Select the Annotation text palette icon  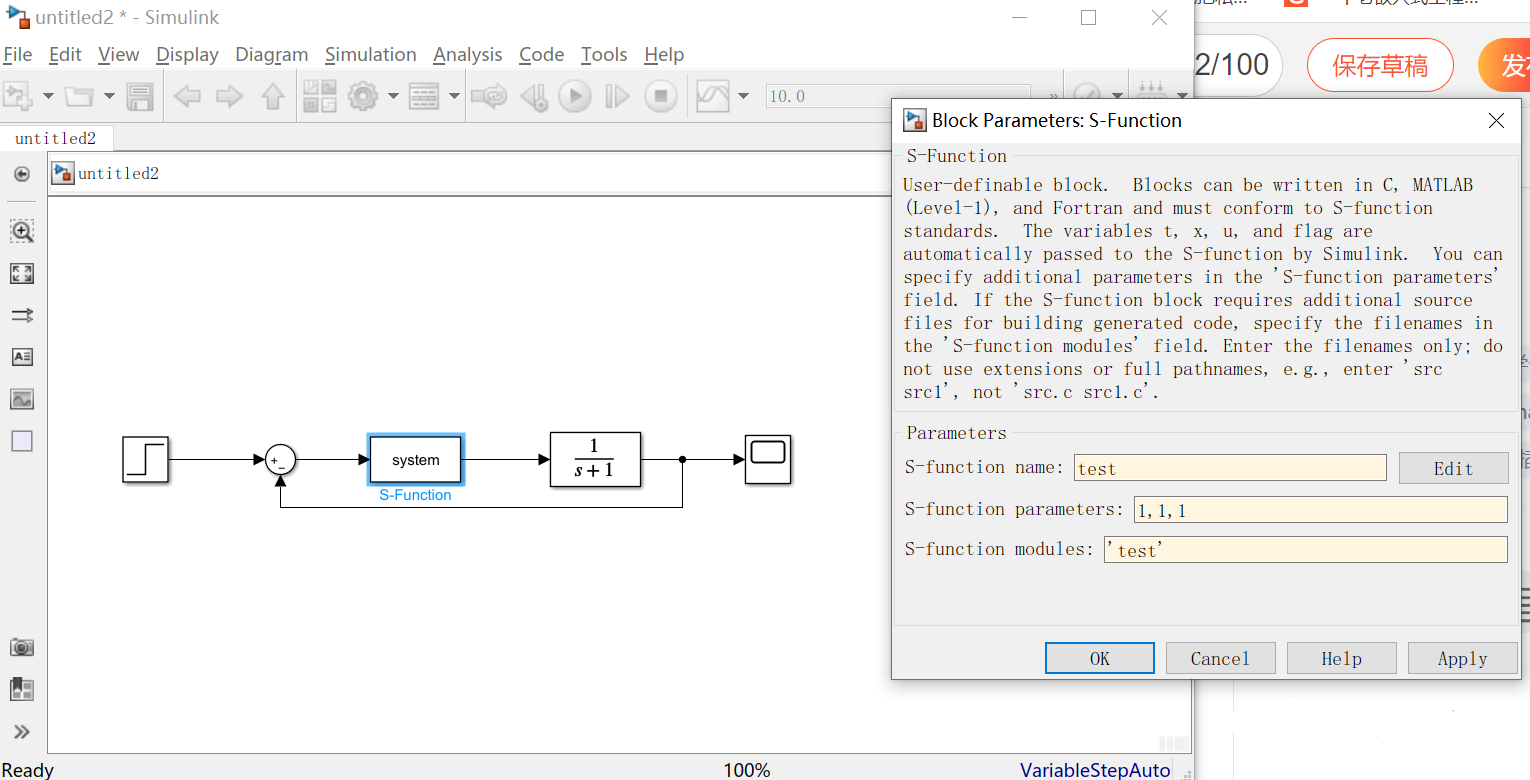tap(22, 357)
